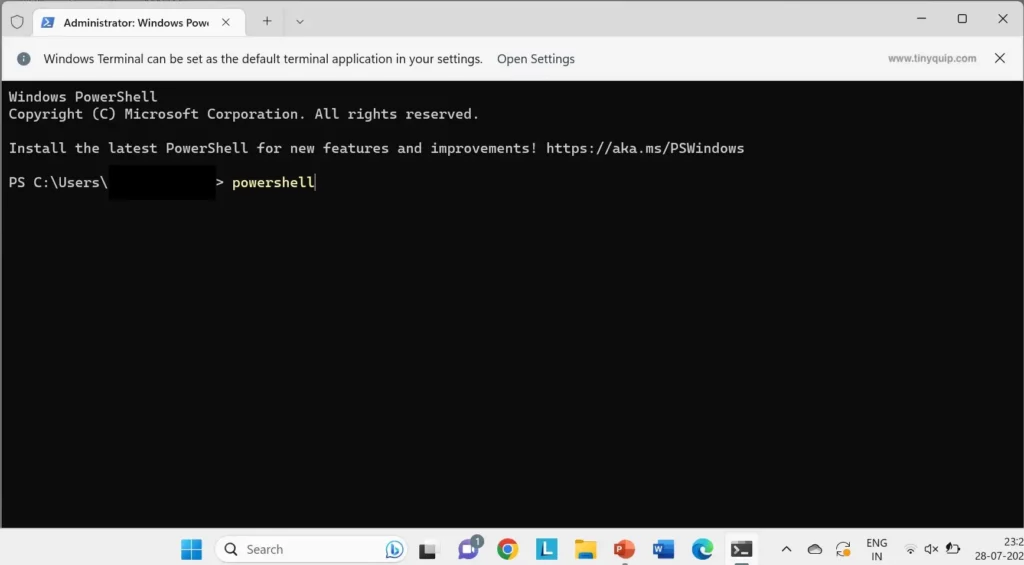Click the Copyright Microsoft Corporation line
The image size is (1024, 565).
point(244,114)
